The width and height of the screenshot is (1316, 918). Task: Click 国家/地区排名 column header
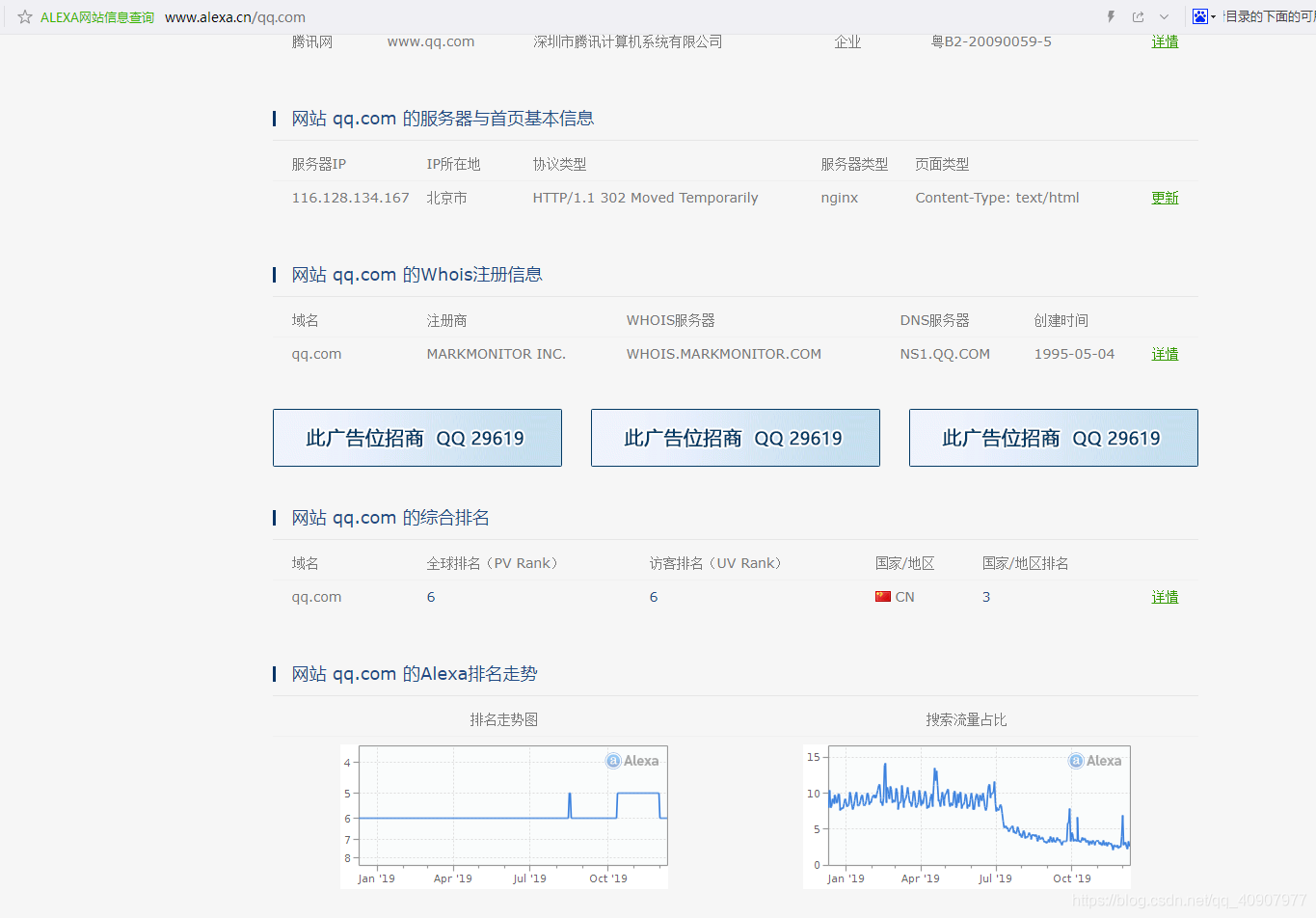point(1026,563)
